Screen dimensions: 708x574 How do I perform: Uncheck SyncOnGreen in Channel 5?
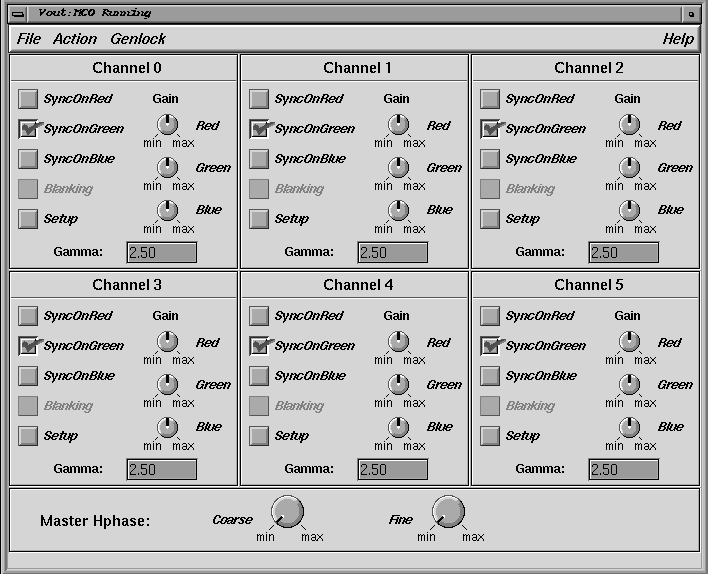click(490, 346)
